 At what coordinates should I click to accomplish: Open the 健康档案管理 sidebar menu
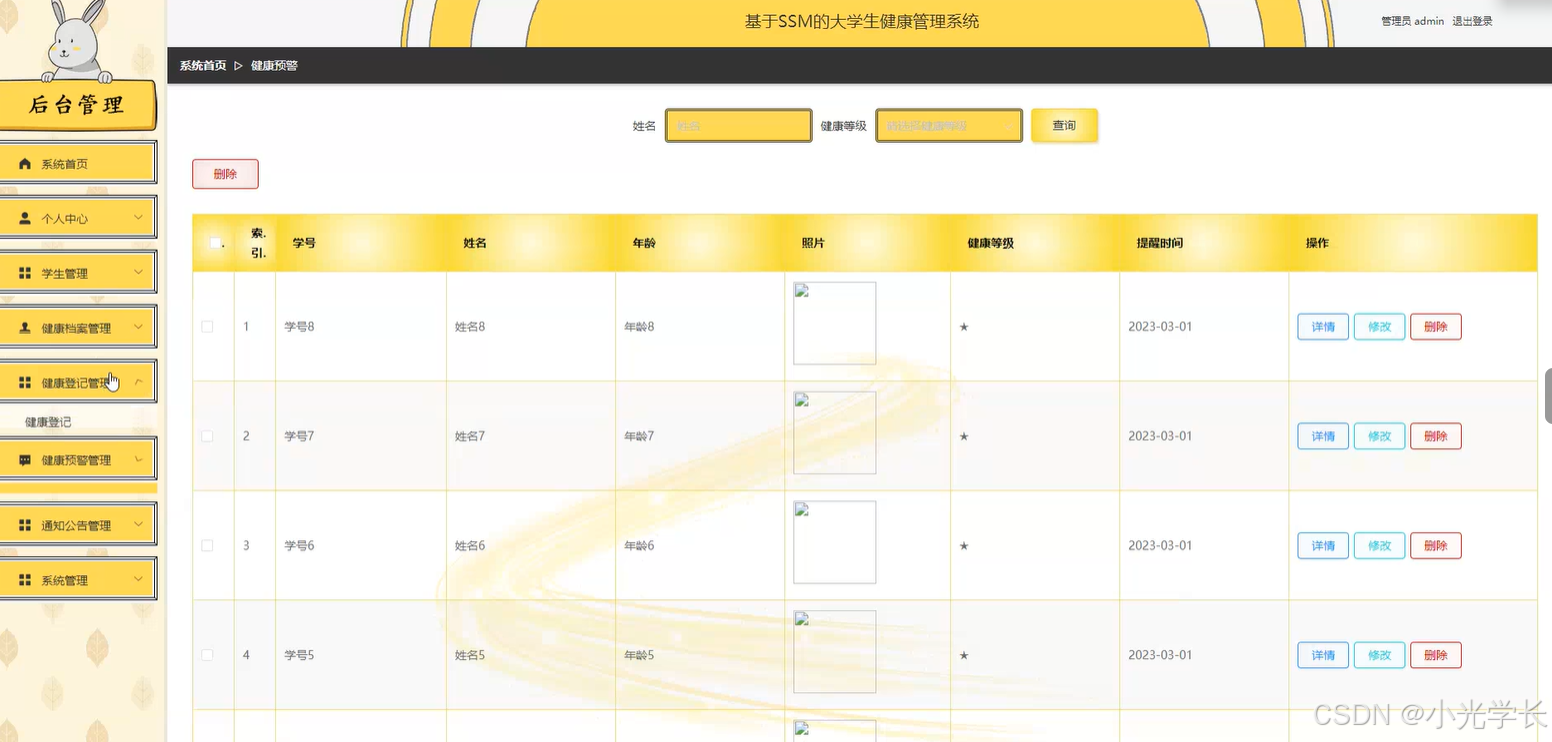click(78, 328)
